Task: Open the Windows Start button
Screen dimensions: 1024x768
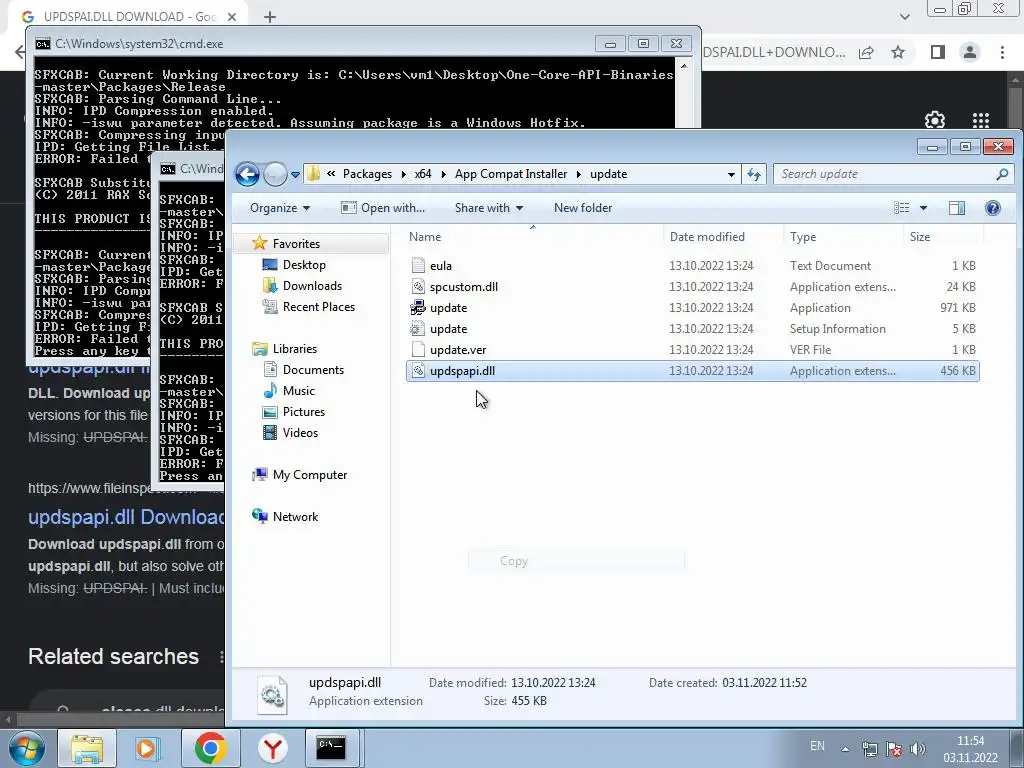Action: (26, 748)
